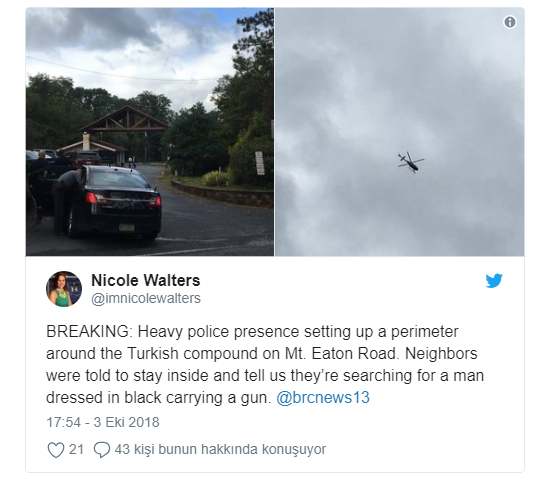Click the wooden gate arch in left photo
The width and height of the screenshot is (548, 490).
click(126, 119)
